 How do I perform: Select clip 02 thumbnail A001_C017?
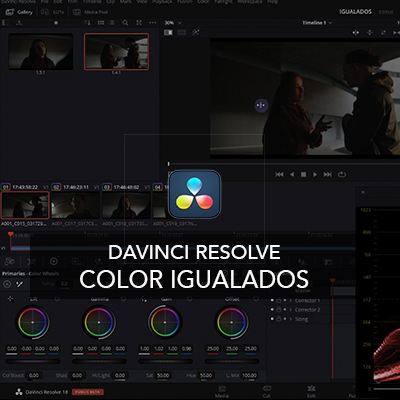click(76, 205)
